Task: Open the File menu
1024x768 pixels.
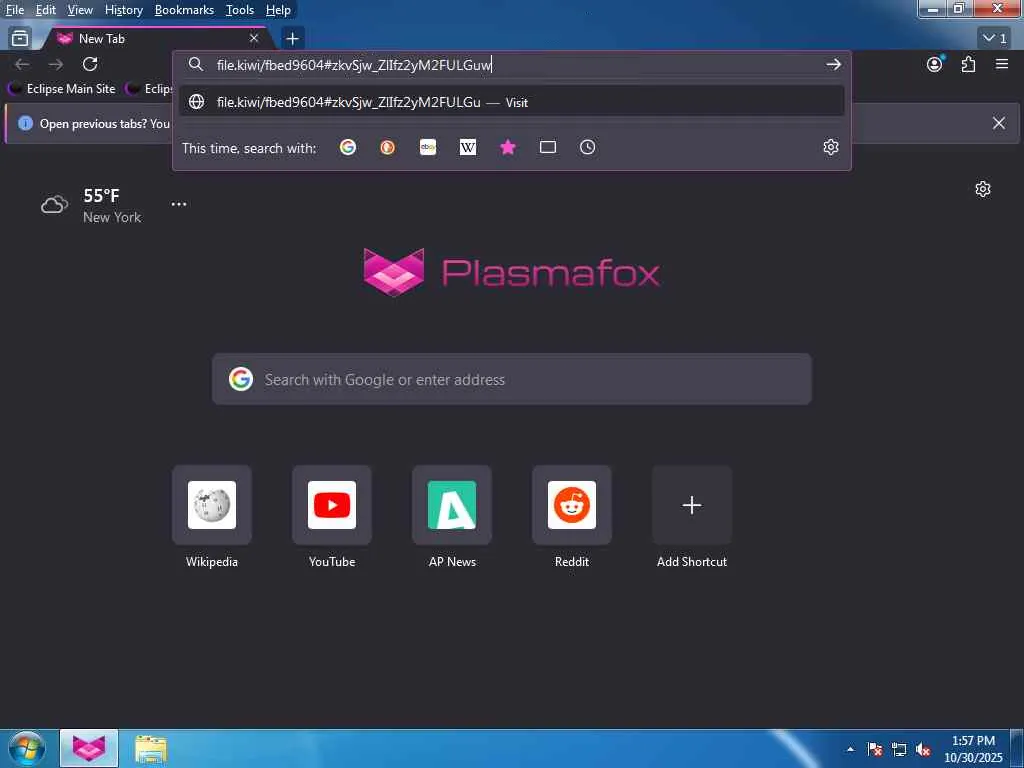Action: 15,10
